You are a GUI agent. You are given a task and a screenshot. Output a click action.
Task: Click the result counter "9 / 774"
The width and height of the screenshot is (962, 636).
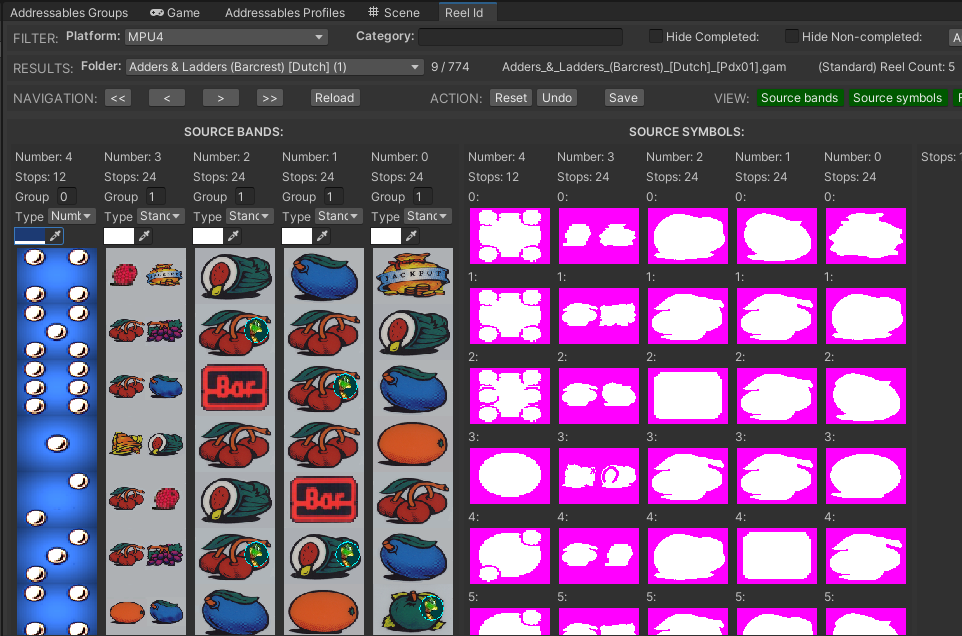point(450,67)
